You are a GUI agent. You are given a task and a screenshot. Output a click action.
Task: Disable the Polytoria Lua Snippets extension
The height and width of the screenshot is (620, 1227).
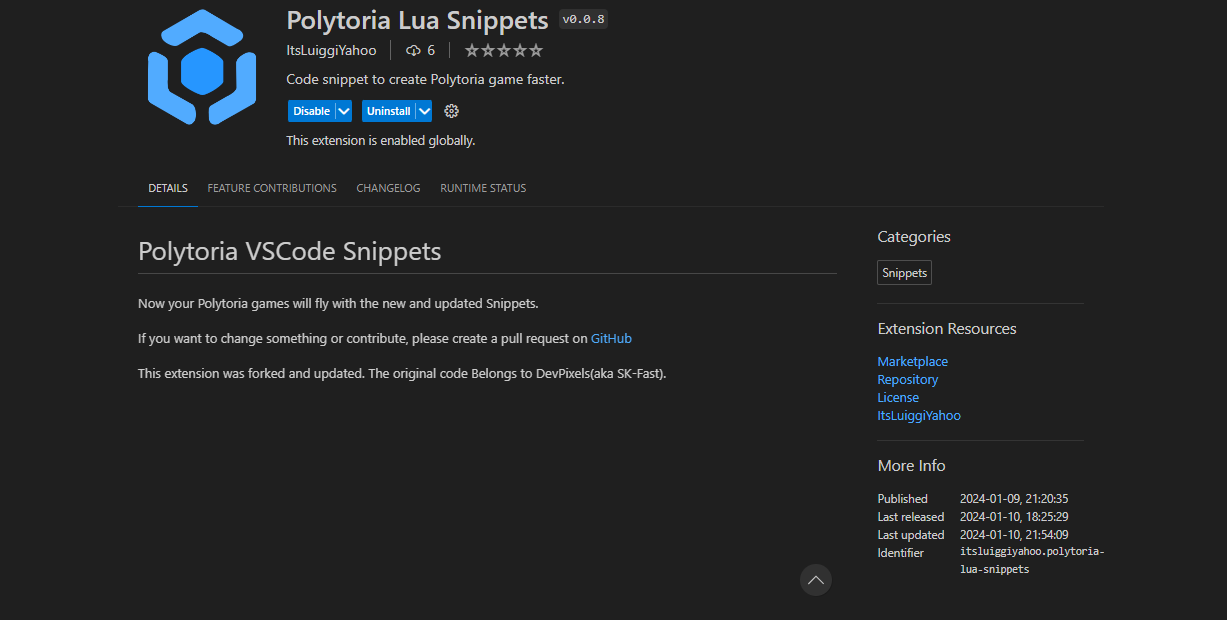(311, 111)
